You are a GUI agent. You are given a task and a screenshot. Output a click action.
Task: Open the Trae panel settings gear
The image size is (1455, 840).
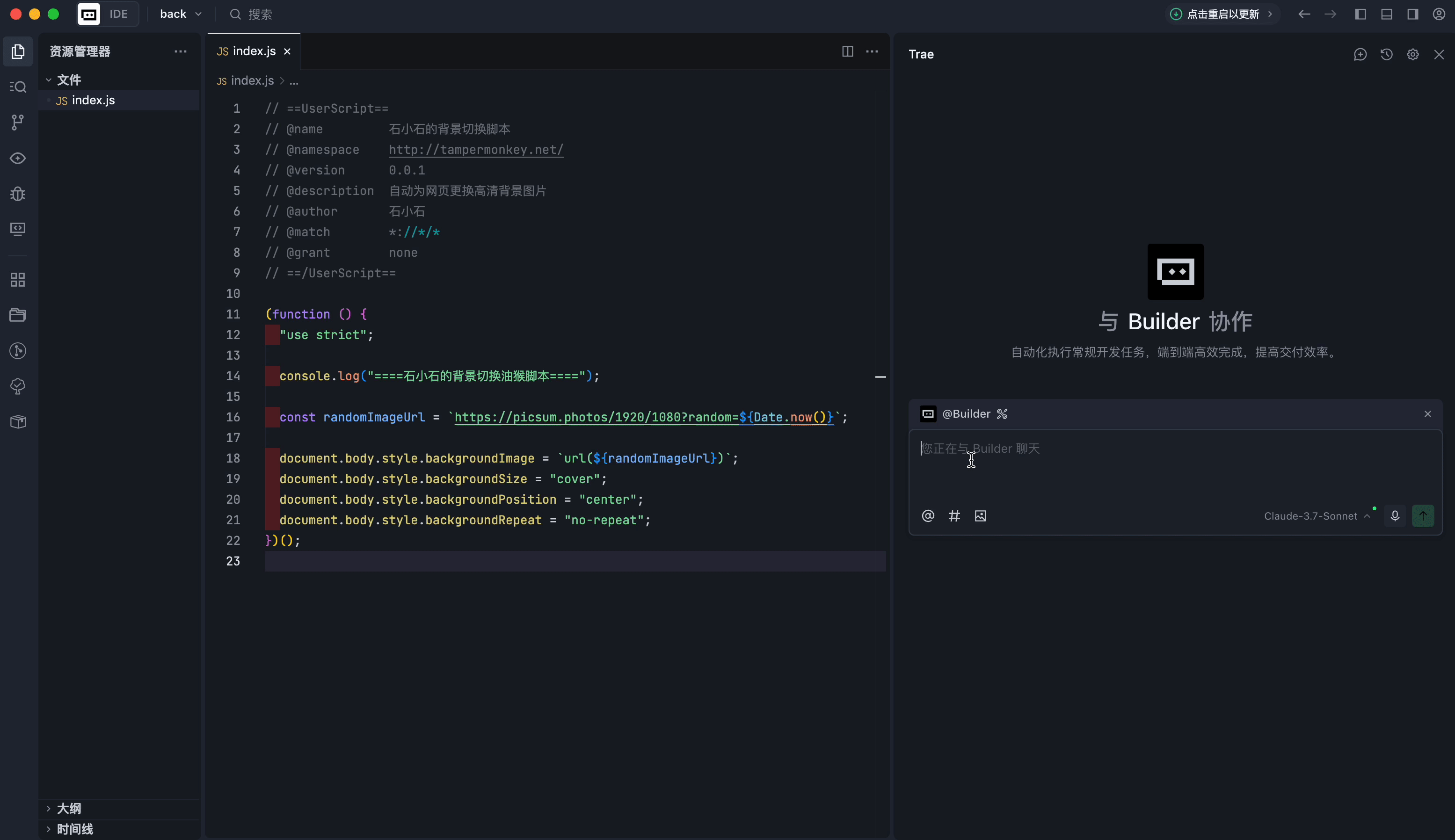coord(1412,54)
